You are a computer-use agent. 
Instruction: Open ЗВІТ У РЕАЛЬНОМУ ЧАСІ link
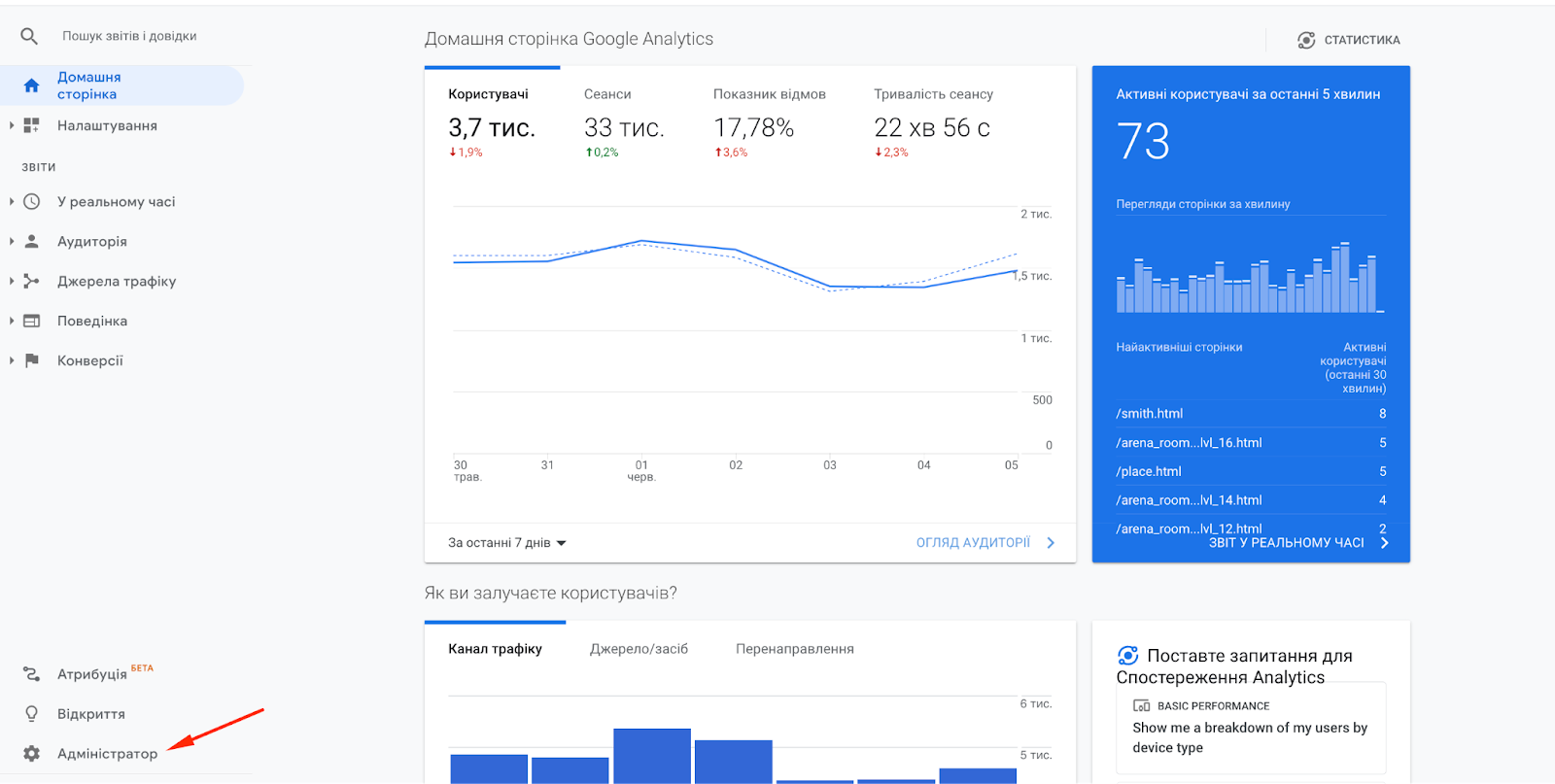pyautogui.click(x=1286, y=543)
